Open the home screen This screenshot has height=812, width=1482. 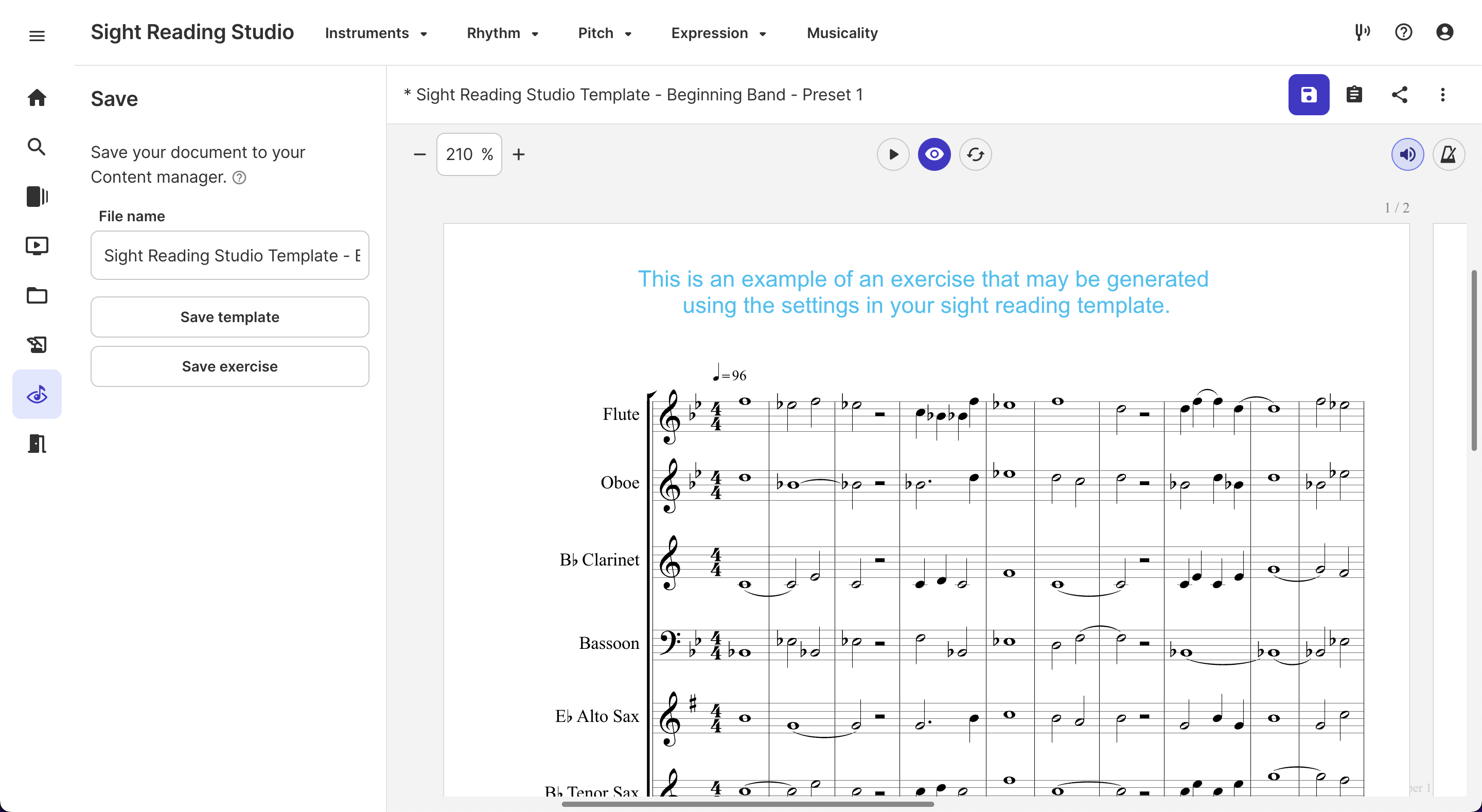(36, 97)
